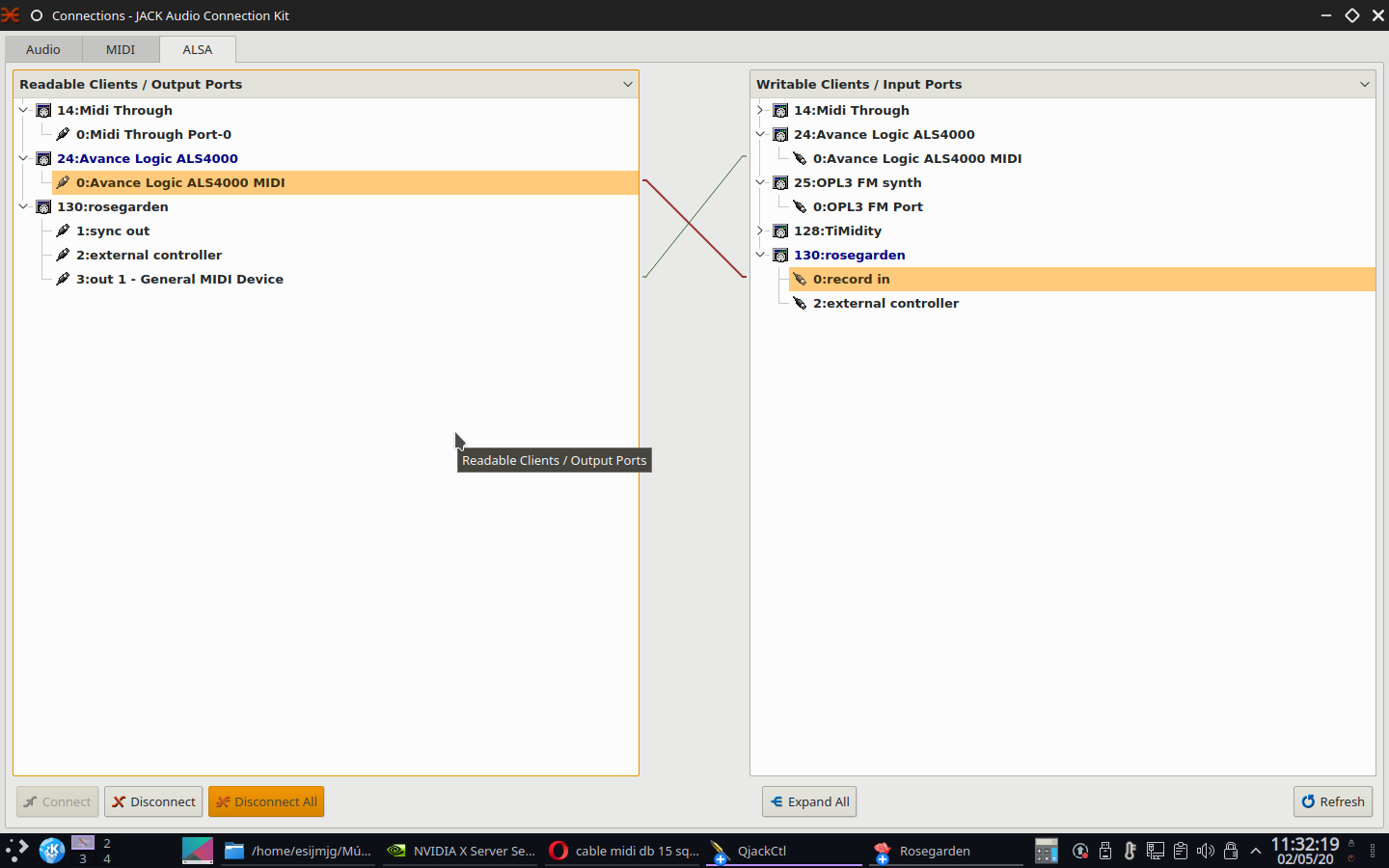Collapse the 130:rosegarden output client
1389x868 pixels.
23,206
